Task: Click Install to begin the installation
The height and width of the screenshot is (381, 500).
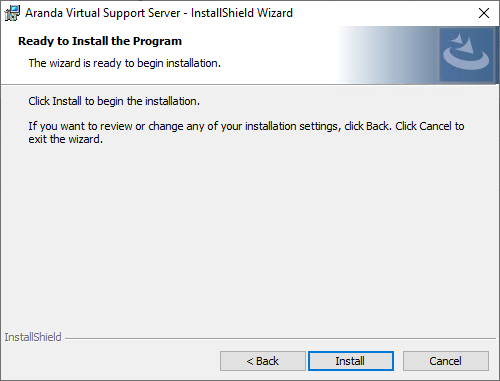Action: click(351, 361)
